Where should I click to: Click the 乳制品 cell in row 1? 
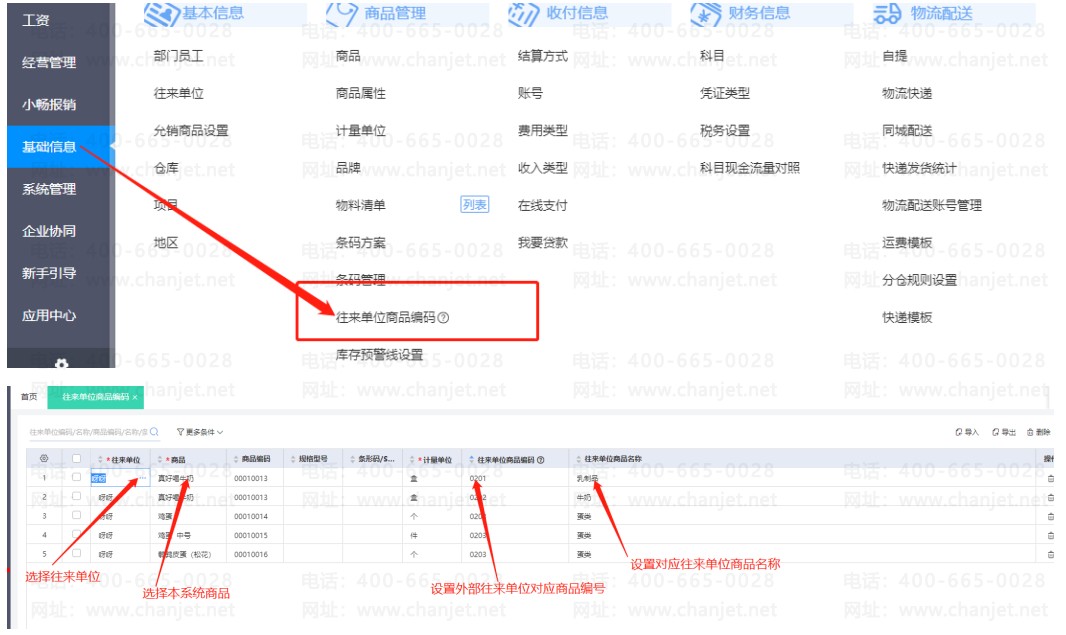pyautogui.click(x=587, y=479)
